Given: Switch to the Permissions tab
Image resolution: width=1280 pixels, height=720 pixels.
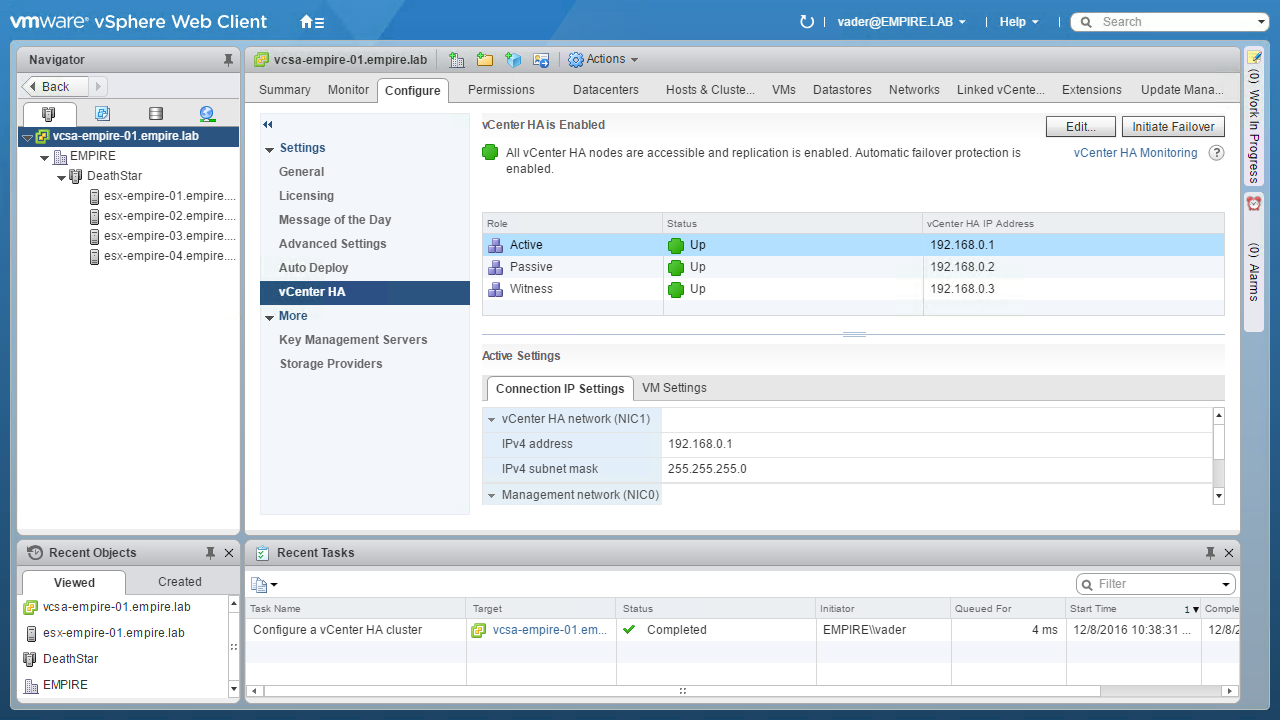Looking at the screenshot, I should tap(501, 90).
